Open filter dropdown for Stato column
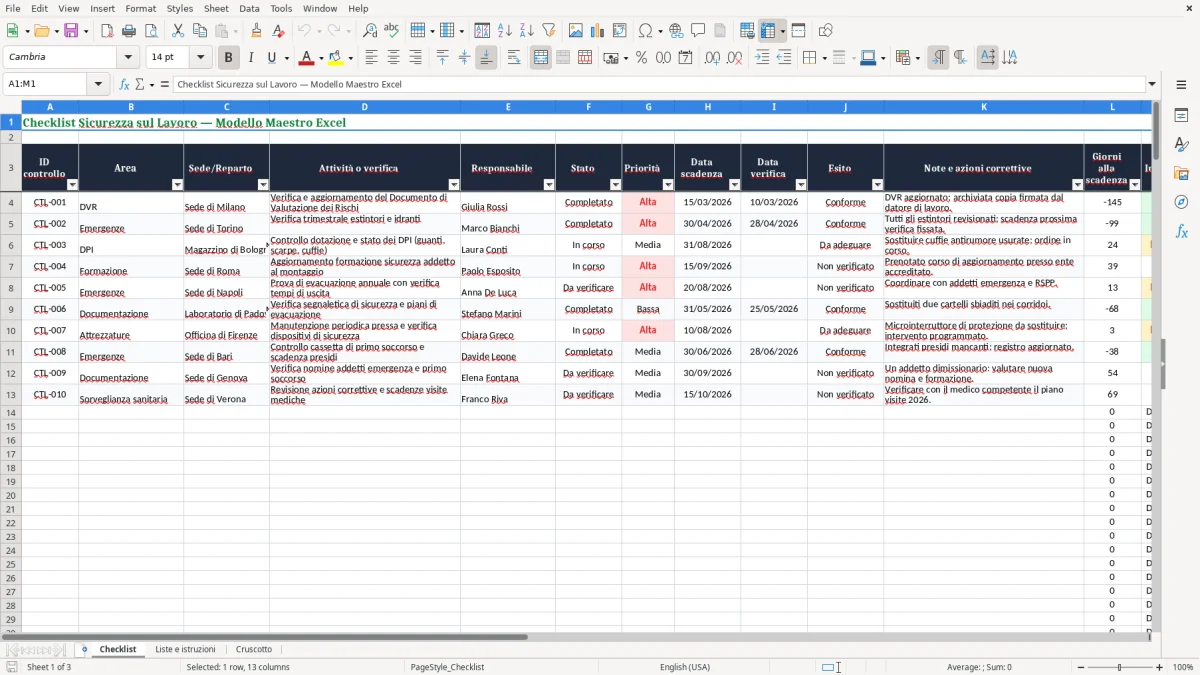 pos(615,185)
